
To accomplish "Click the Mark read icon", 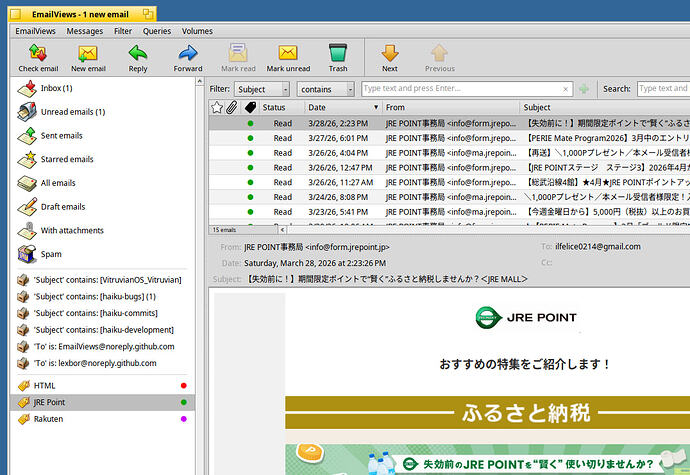I will tap(238, 53).
